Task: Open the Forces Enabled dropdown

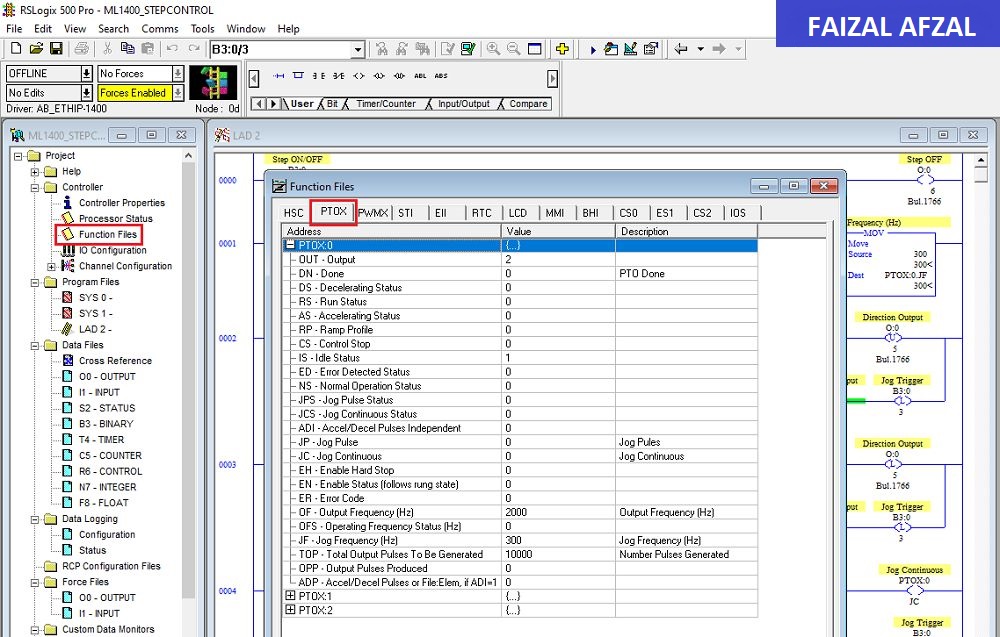Action: click(178, 92)
